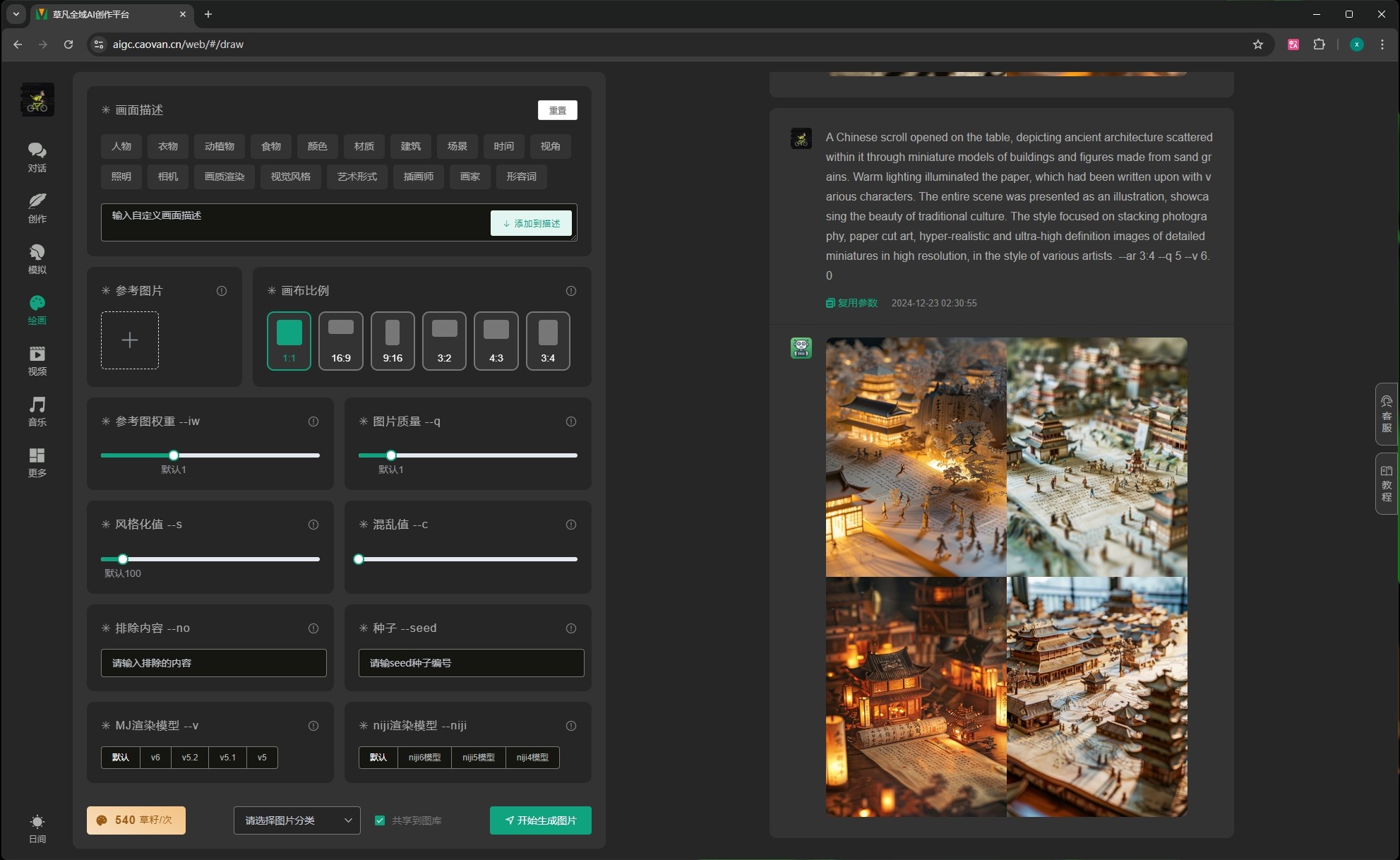Choose the v5.1 MJ render model
This screenshot has width=1400, height=860.
coord(227,758)
